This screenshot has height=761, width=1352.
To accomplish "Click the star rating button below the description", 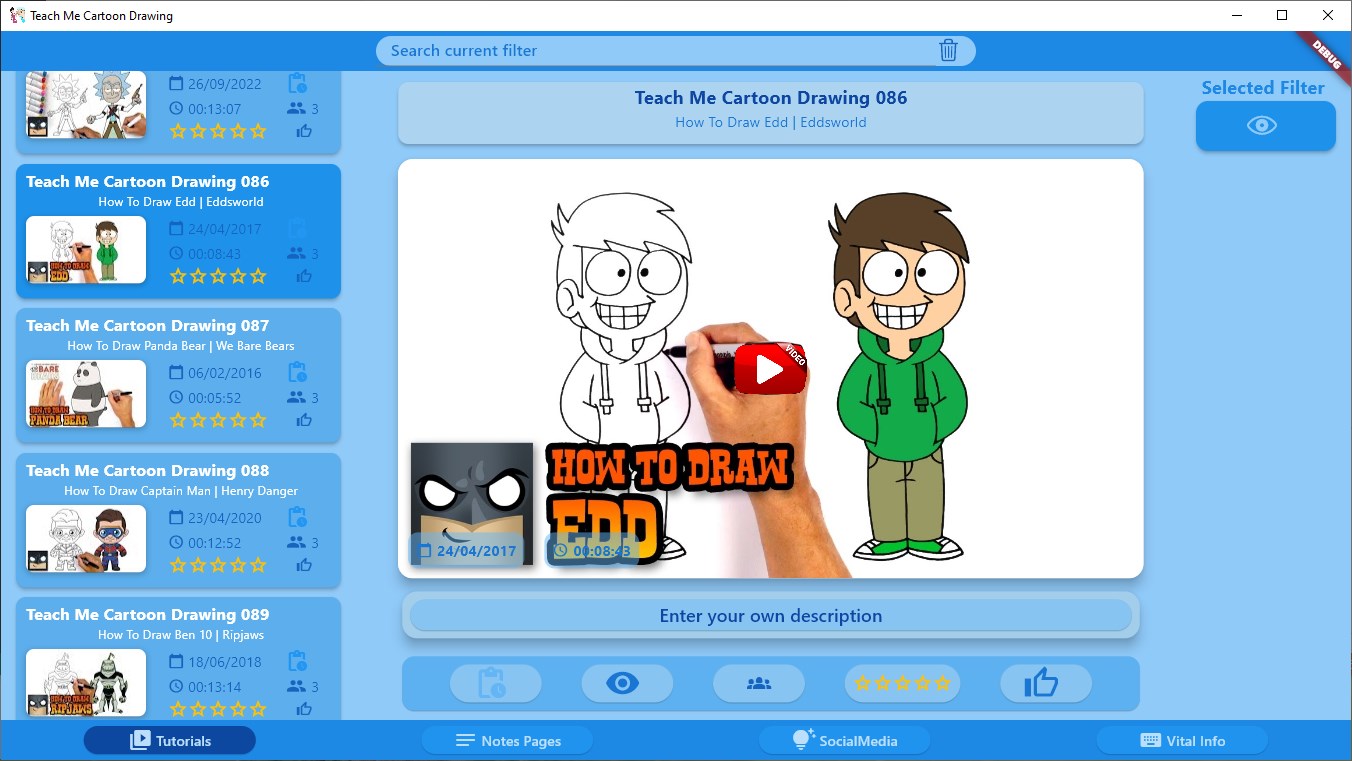I will (x=903, y=684).
